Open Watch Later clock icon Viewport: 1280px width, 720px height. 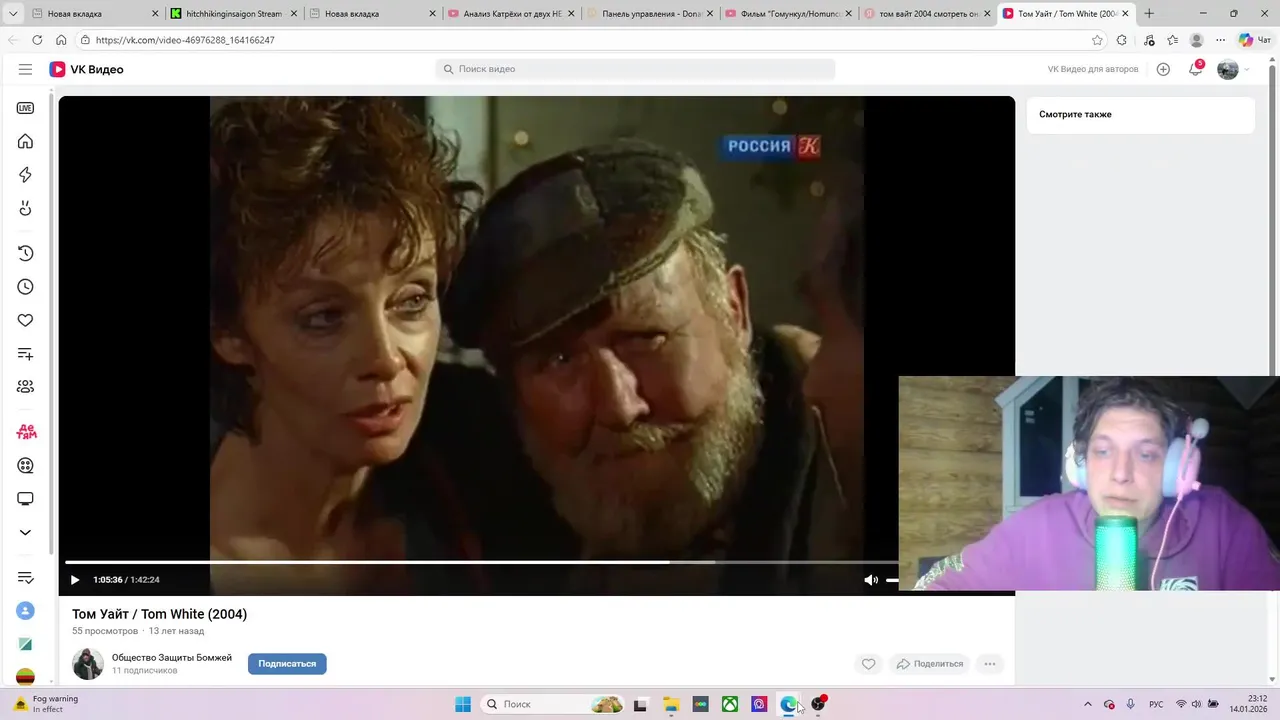tap(25, 287)
